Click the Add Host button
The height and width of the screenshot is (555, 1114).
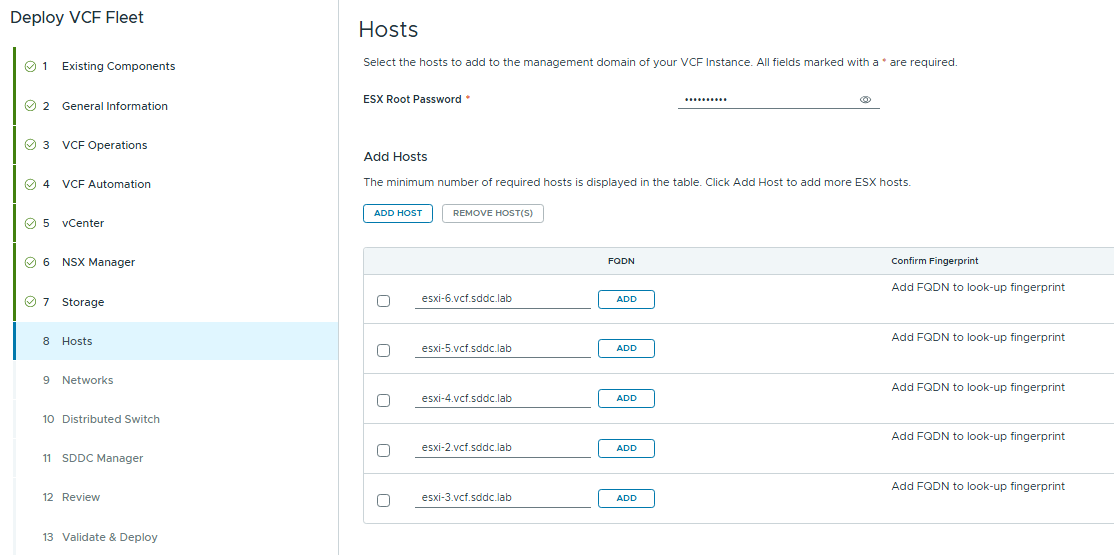pos(397,213)
